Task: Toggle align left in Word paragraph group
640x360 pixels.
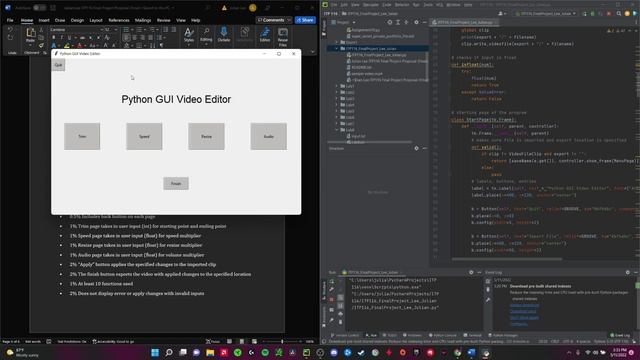Action: point(127,38)
